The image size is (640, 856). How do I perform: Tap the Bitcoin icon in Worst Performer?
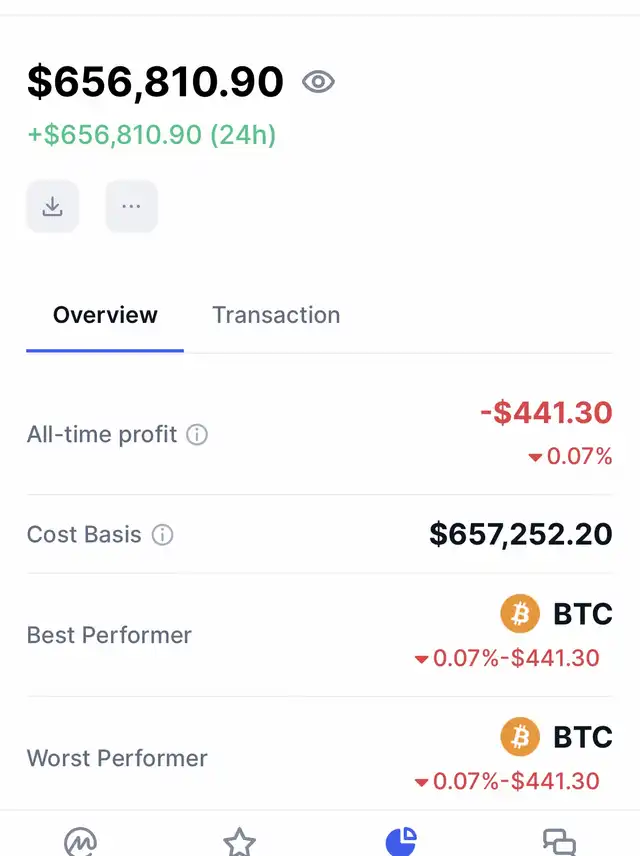tap(520, 738)
